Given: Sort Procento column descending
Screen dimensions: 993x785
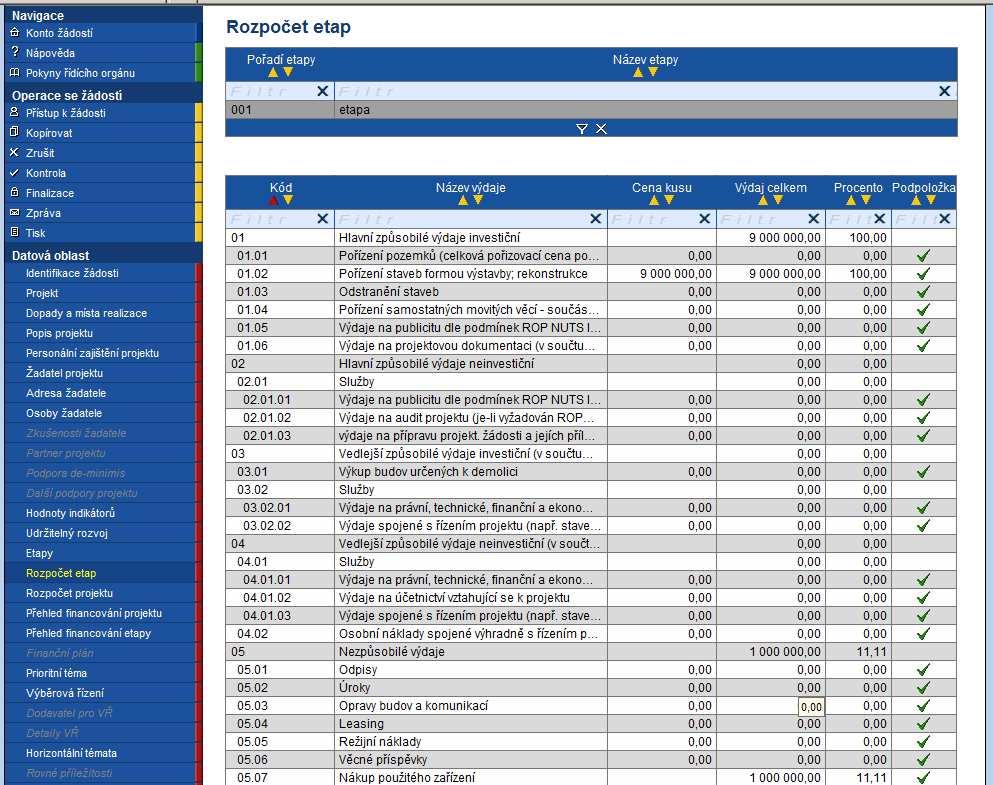Looking at the screenshot, I should click(x=866, y=200).
